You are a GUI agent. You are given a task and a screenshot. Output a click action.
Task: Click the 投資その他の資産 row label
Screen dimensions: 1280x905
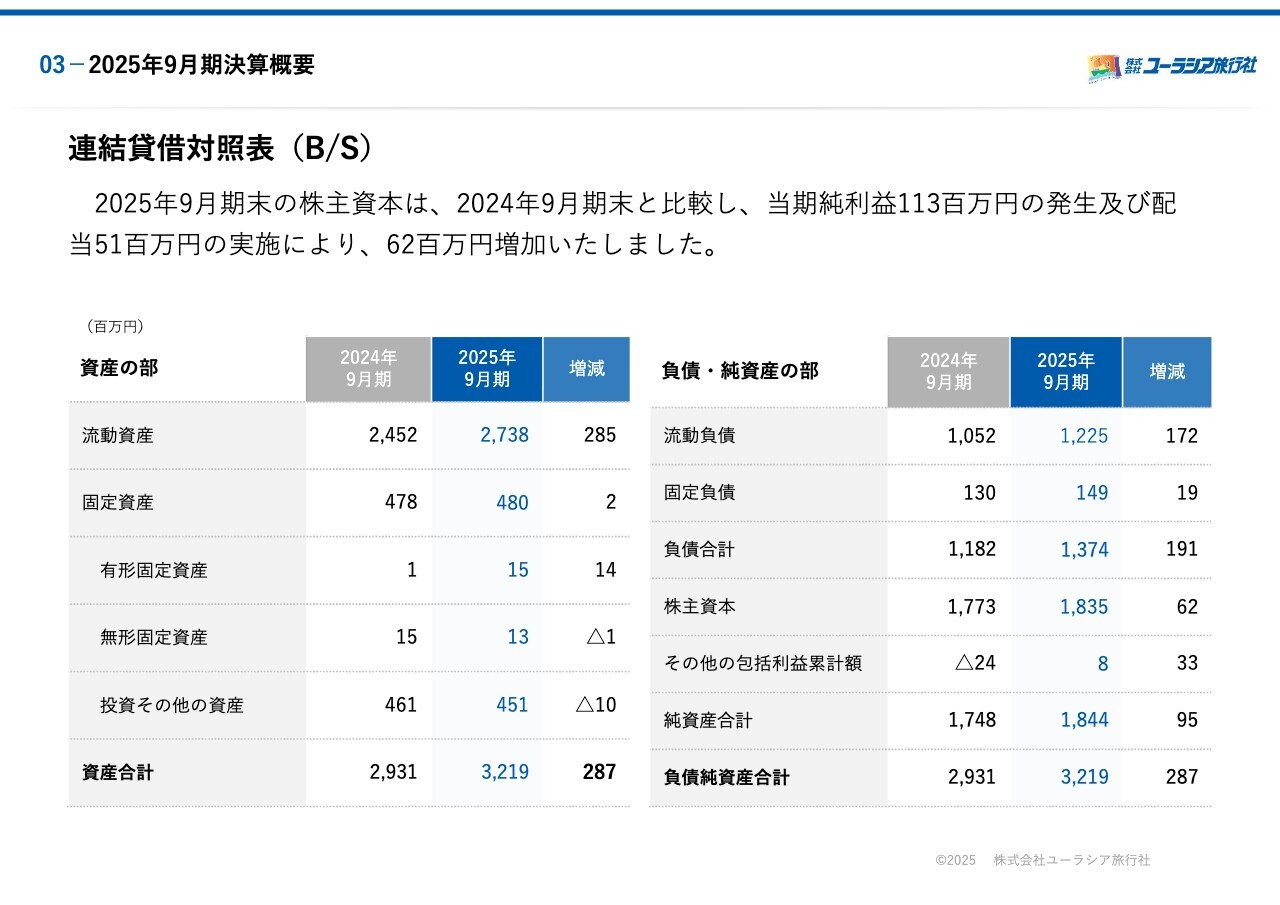point(171,705)
